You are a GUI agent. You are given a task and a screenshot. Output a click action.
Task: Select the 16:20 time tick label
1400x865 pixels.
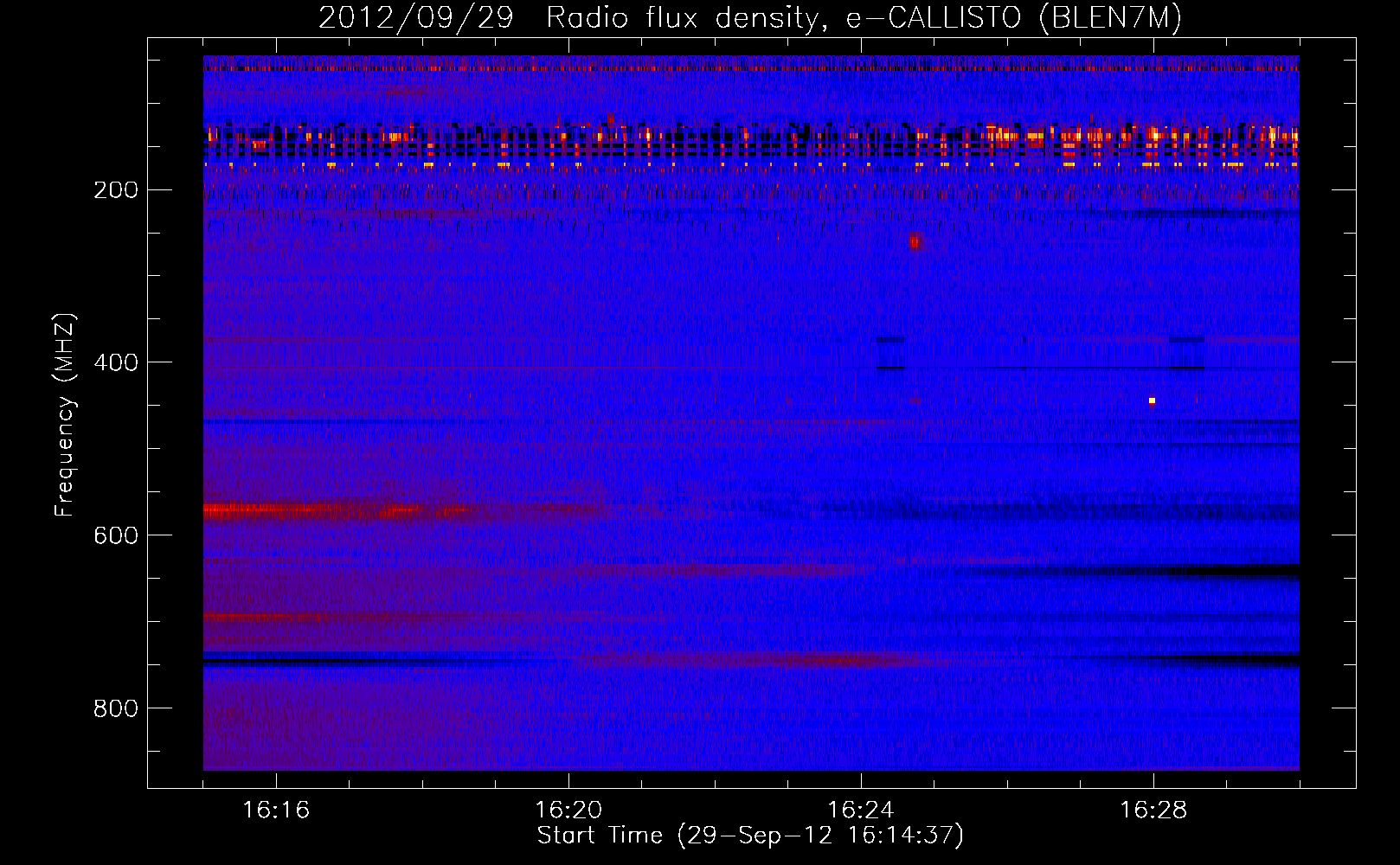tap(568, 810)
